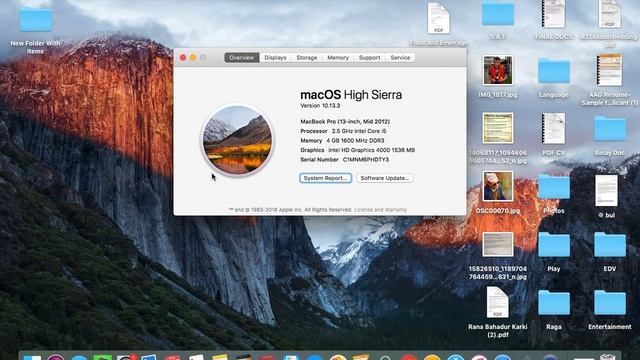Select the bul document icon
Screen dimensions: 640x360
606,191
